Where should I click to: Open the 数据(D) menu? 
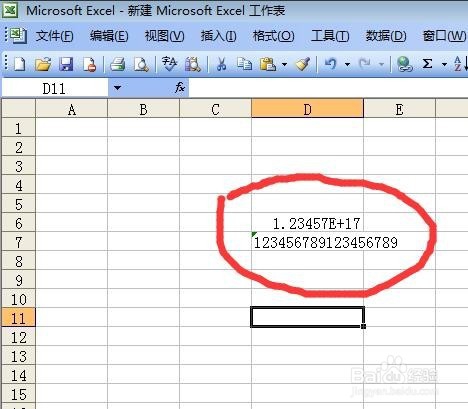click(386, 36)
